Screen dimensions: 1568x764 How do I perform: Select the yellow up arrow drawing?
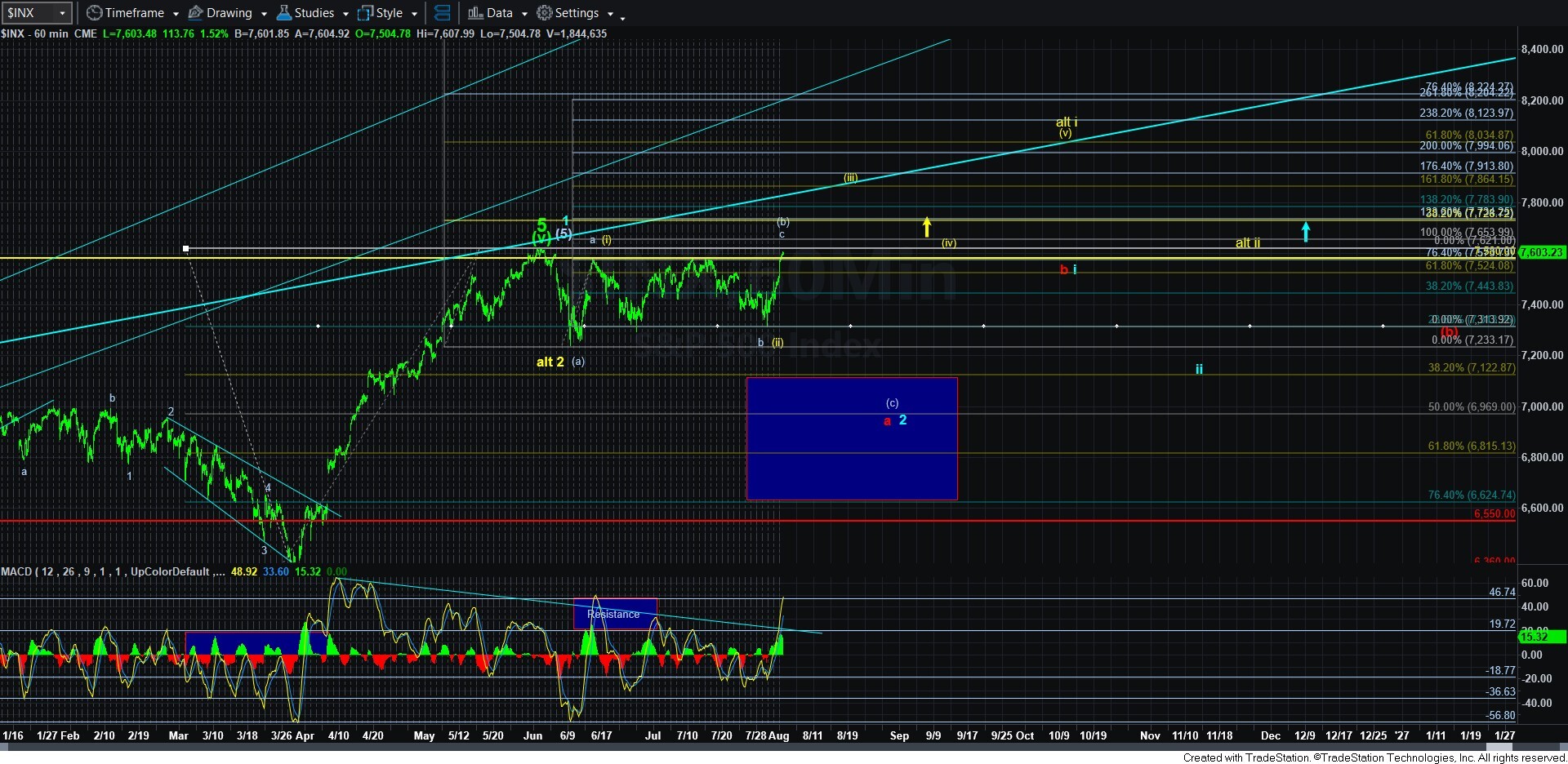coord(927,227)
